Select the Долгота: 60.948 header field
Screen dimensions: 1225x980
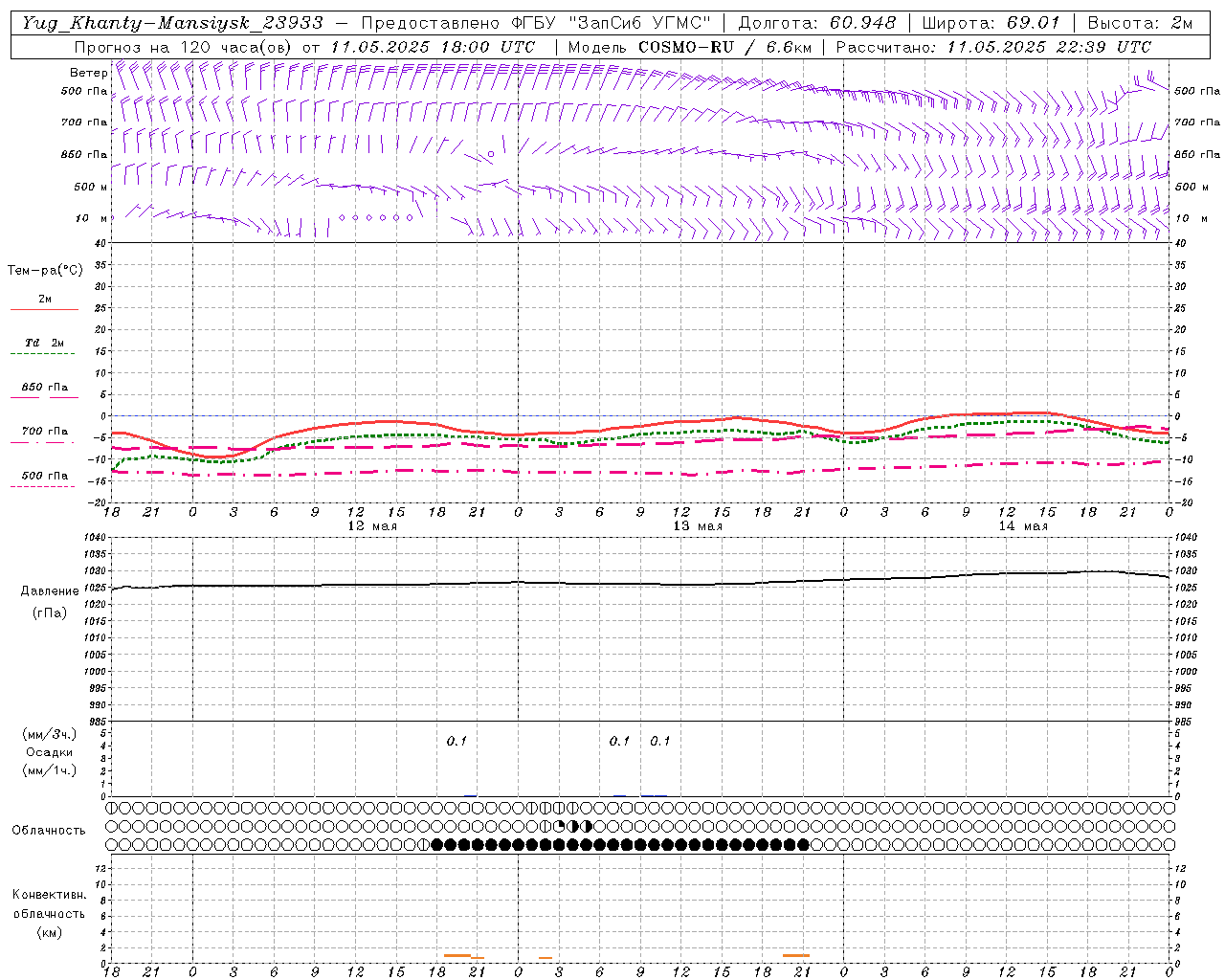tap(817, 23)
